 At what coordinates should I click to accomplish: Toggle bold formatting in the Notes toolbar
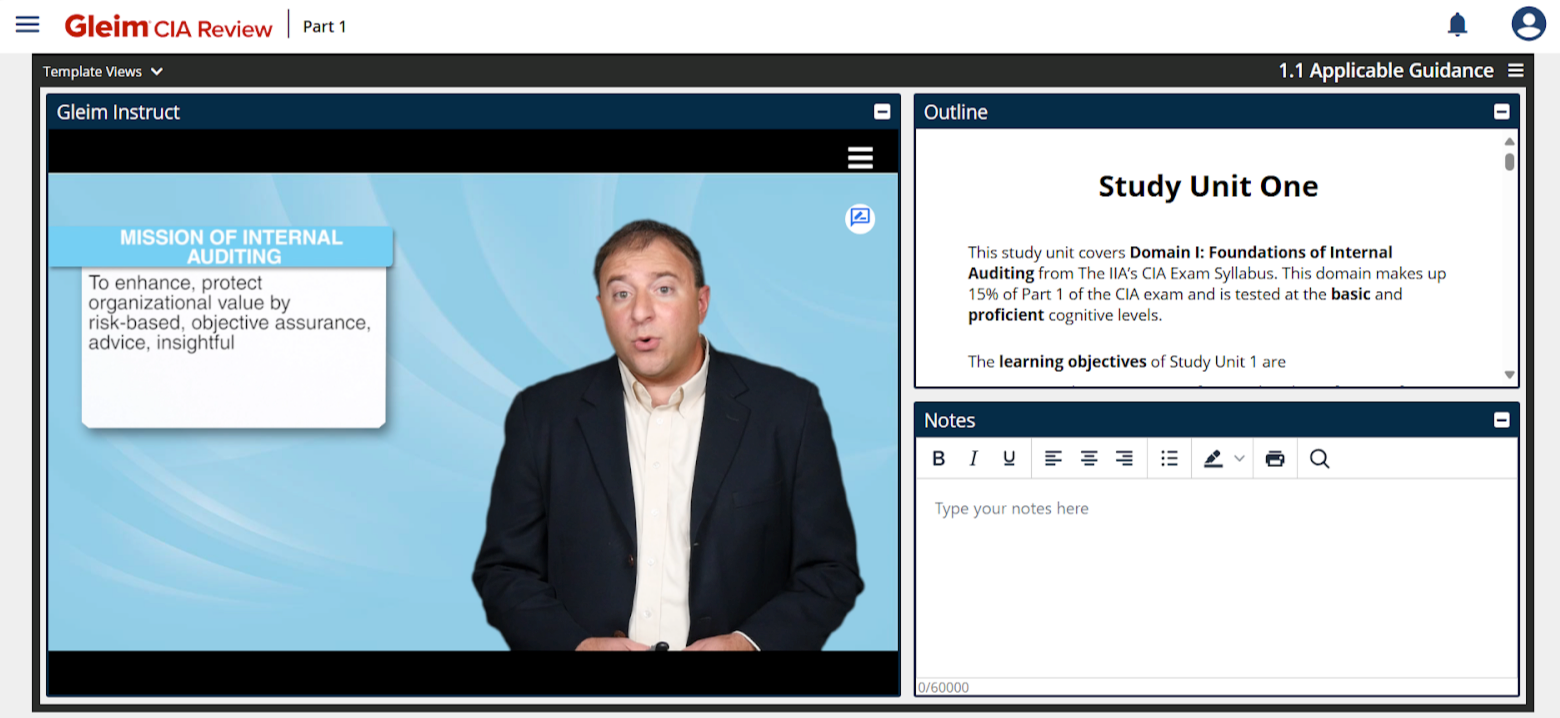click(938, 458)
